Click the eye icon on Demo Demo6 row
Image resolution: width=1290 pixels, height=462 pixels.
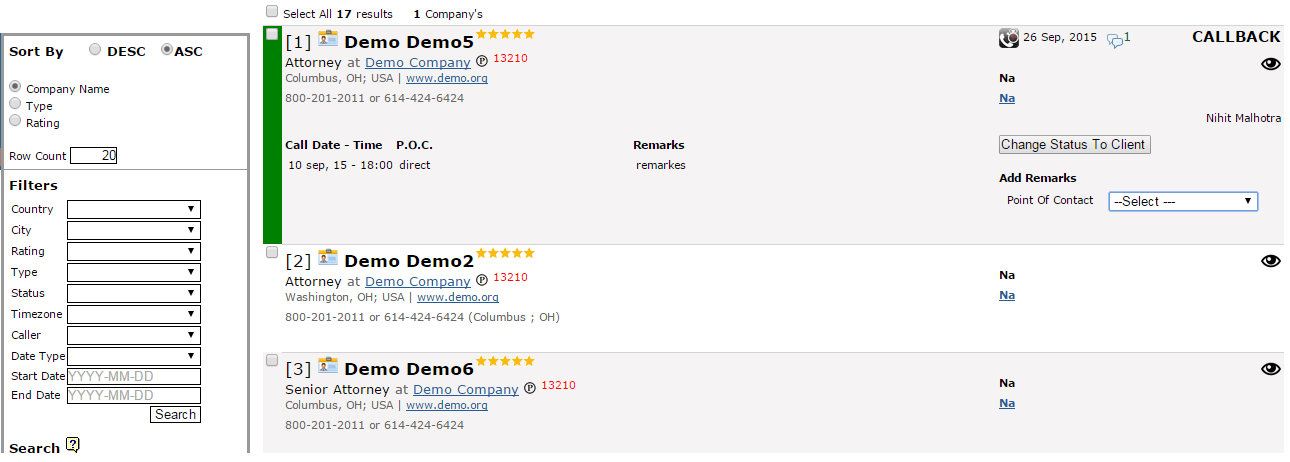[x=1270, y=368]
